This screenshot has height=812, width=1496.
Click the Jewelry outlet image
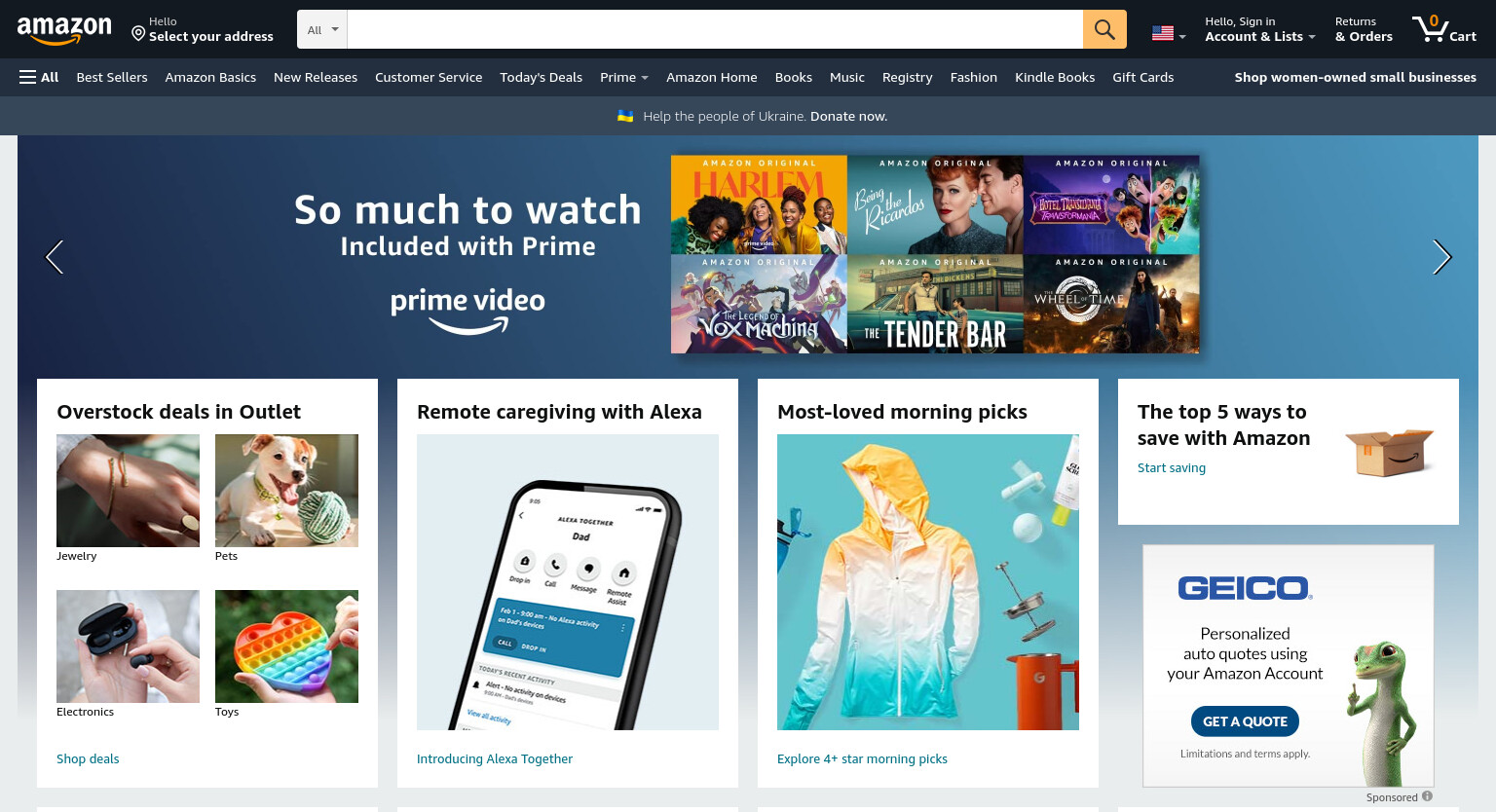128,491
